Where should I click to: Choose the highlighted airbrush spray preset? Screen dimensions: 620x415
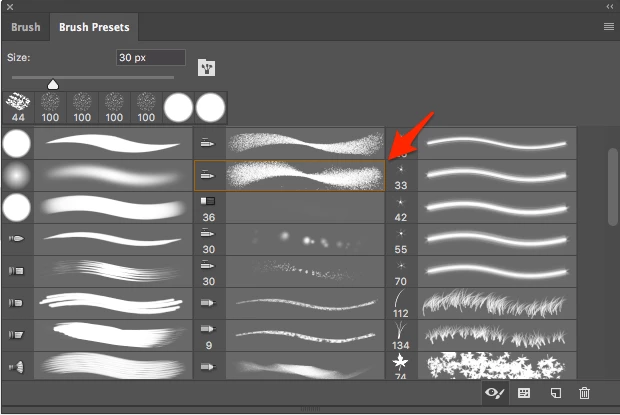pos(289,175)
